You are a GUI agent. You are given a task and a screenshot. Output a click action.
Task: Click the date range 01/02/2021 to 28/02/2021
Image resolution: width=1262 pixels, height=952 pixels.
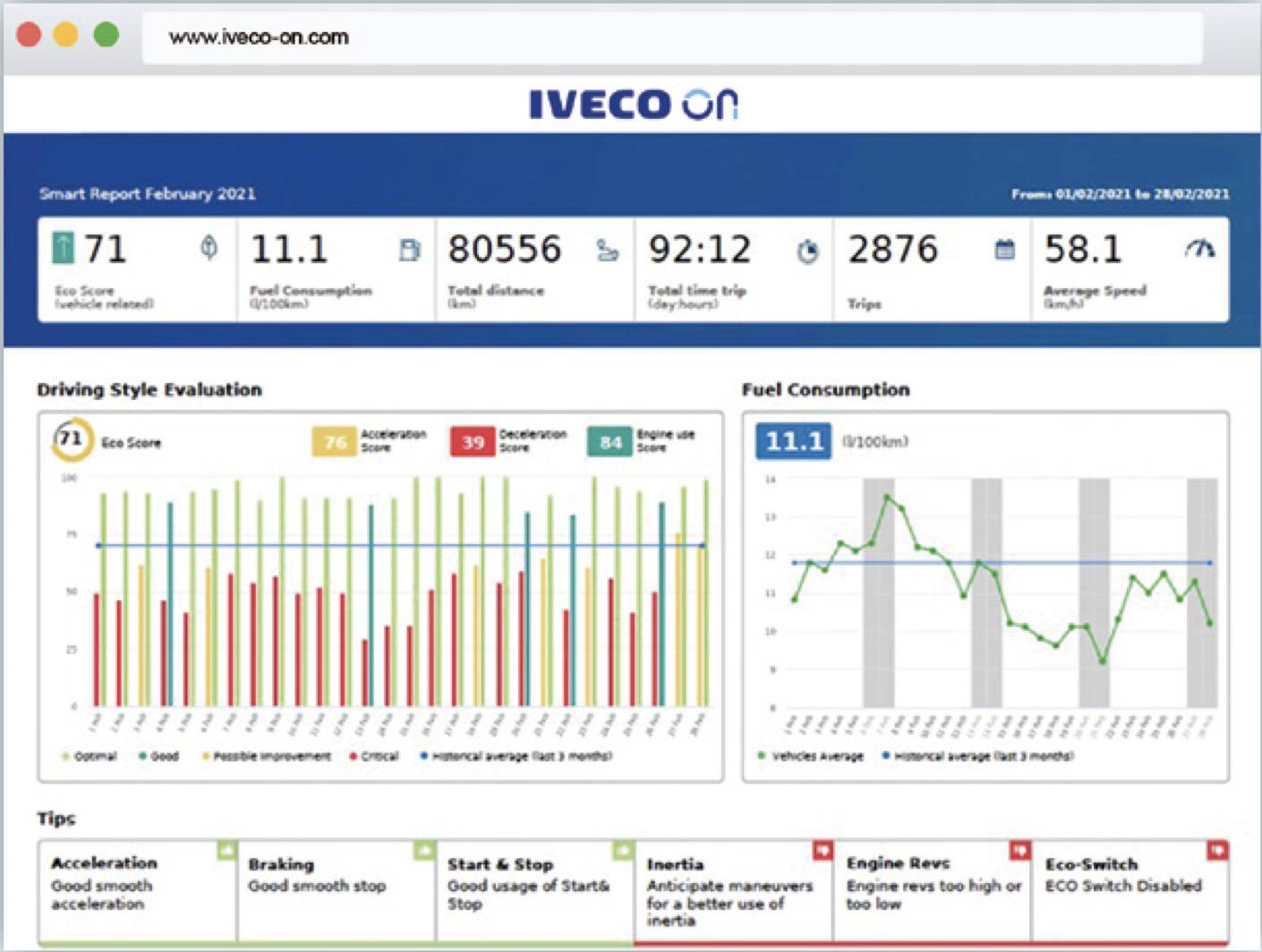tap(1121, 193)
